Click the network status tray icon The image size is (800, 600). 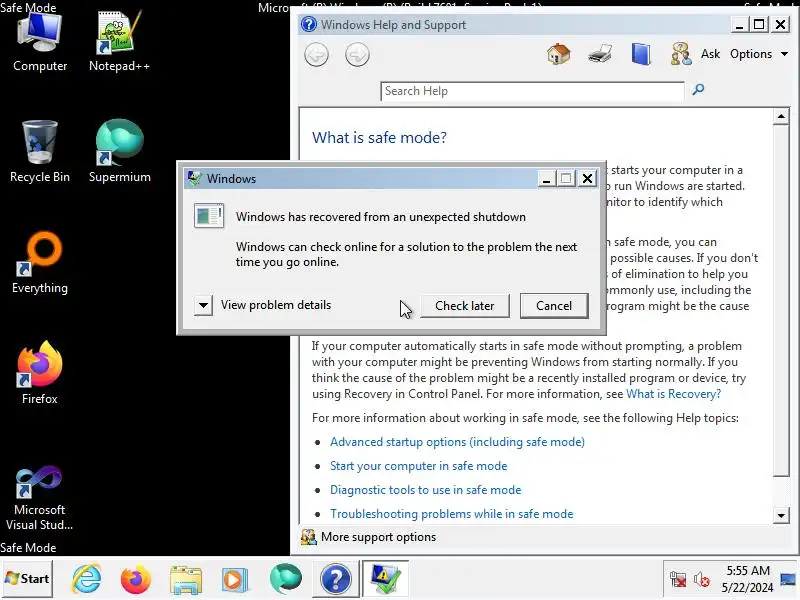coord(678,579)
